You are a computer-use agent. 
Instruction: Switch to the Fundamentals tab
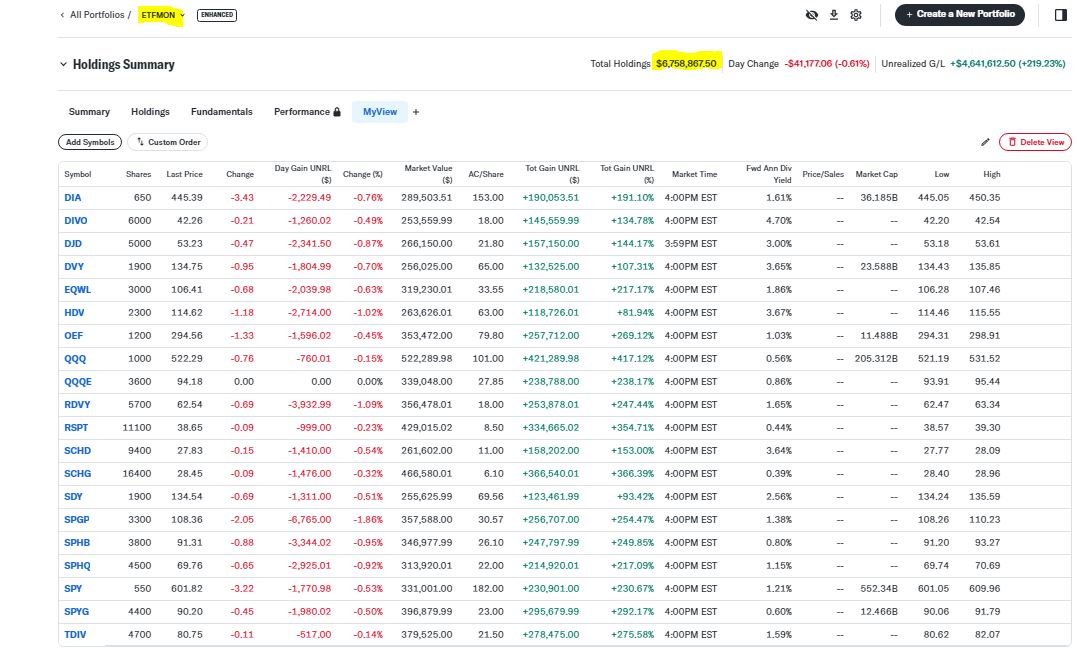(x=221, y=112)
